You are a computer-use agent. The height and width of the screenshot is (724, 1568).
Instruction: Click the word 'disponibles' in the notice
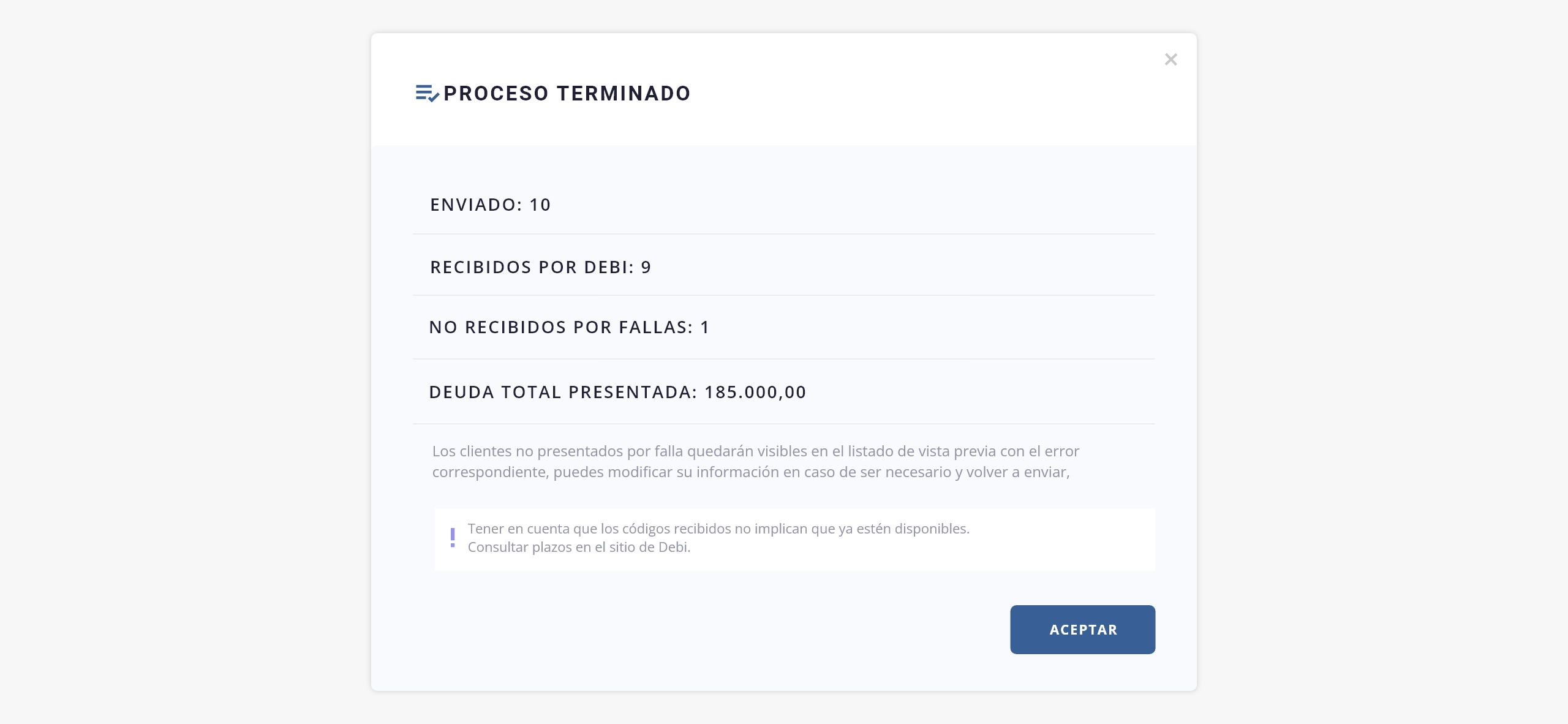coord(932,528)
